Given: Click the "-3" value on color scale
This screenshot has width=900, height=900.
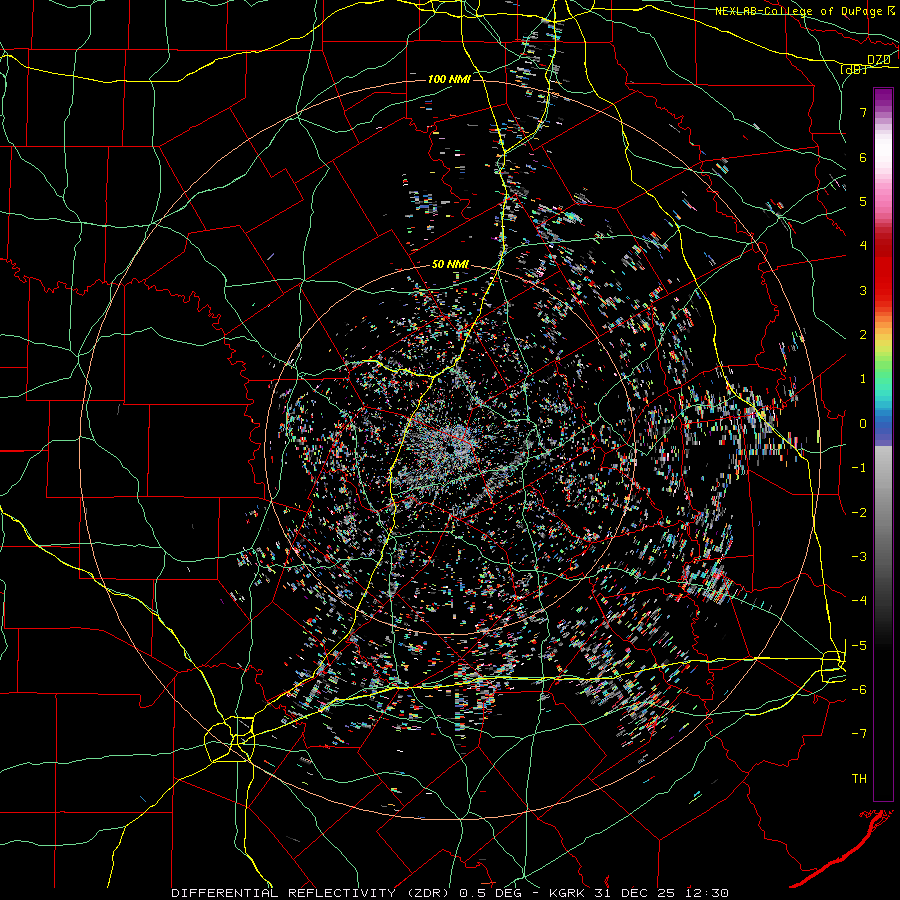Looking at the screenshot, I should click(859, 557).
